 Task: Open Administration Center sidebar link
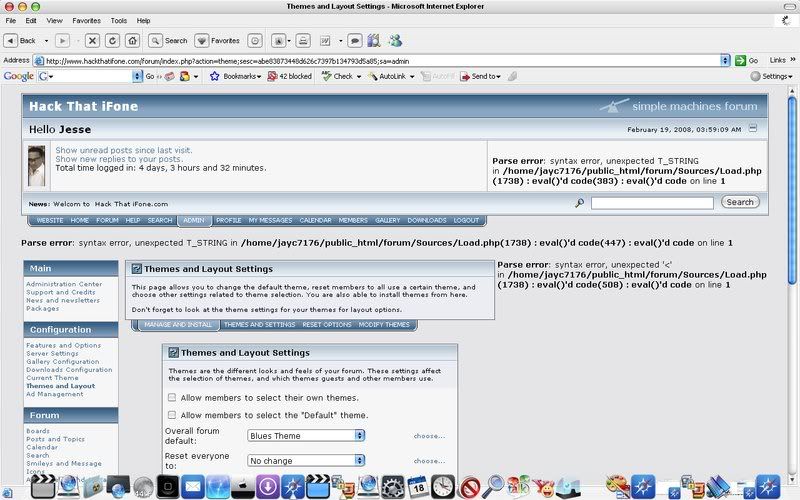point(64,284)
